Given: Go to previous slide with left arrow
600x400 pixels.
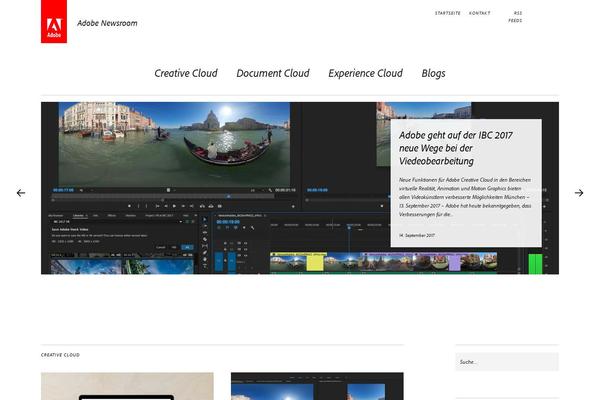Looking at the screenshot, I should point(21,193).
